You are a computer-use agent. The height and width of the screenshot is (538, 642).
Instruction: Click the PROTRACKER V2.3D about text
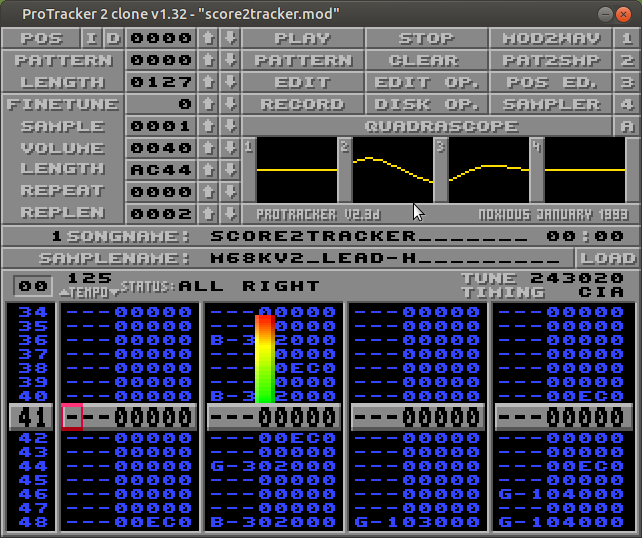tap(318, 215)
